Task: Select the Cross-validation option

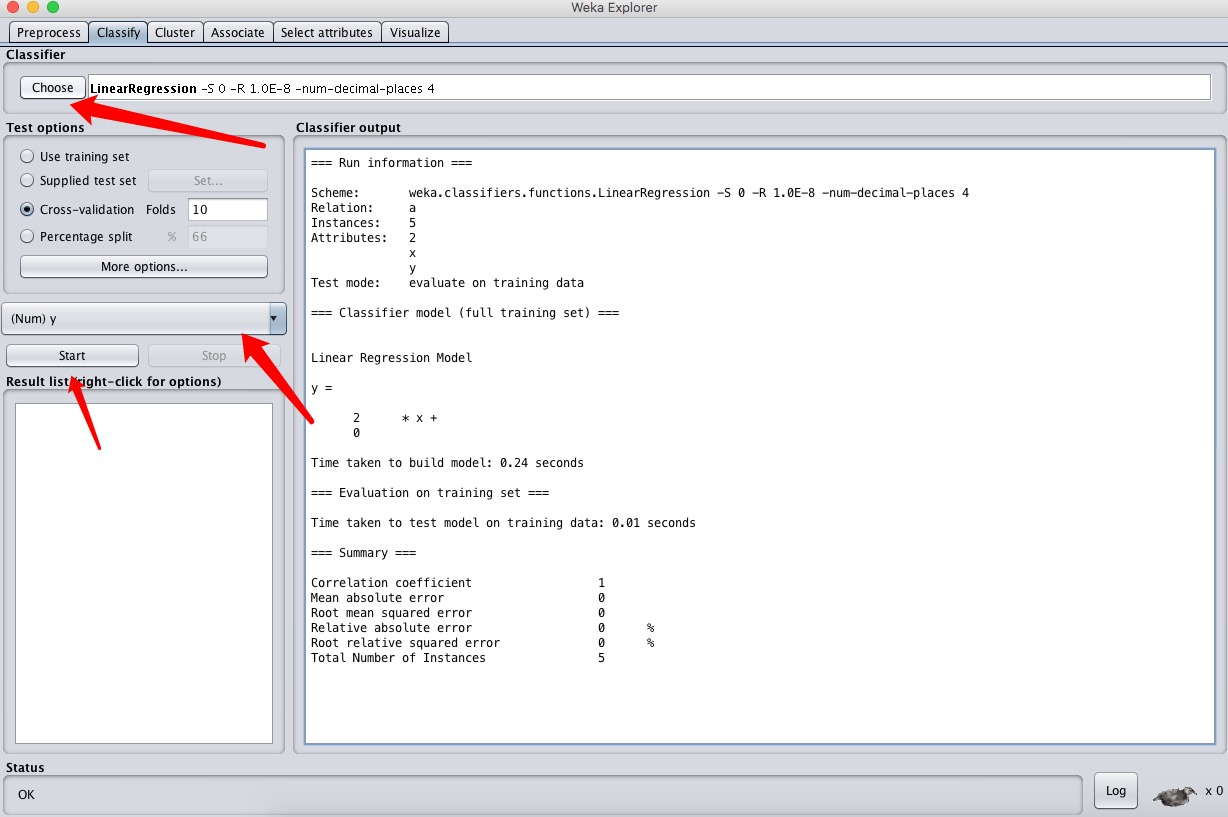Action: 77,210
